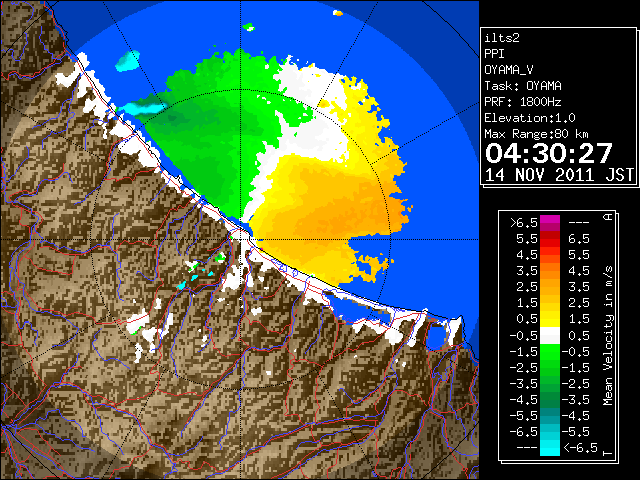Click the '<-6.5' legend label
Image resolution: width=640 pixels, height=480 pixels.
tap(580, 448)
